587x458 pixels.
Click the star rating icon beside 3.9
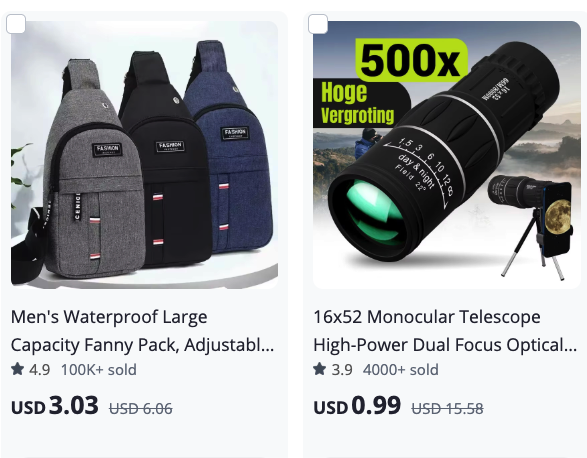(x=320, y=369)
